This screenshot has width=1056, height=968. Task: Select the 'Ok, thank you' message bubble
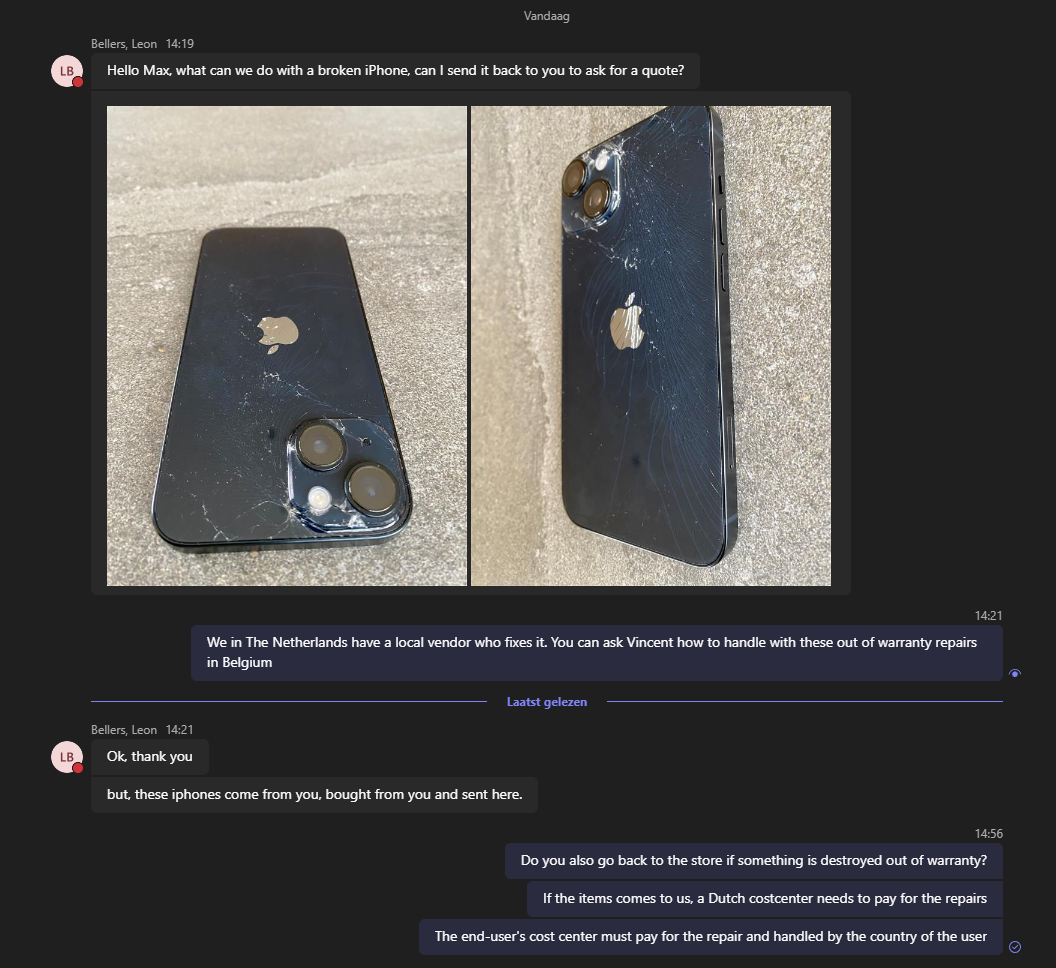(150, 756)
